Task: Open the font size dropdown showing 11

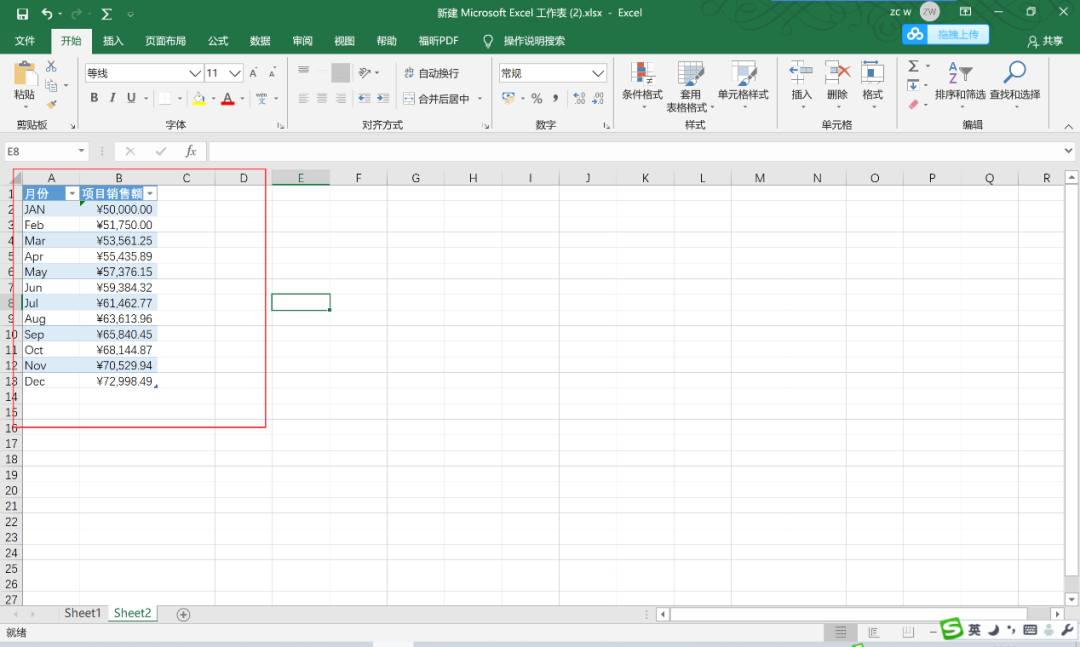Action: click(233, 72)
